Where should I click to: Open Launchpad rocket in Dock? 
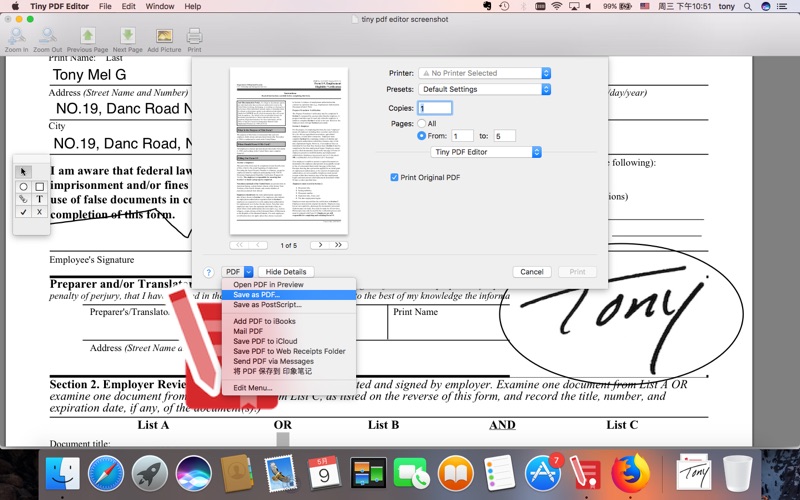[149, 473]
